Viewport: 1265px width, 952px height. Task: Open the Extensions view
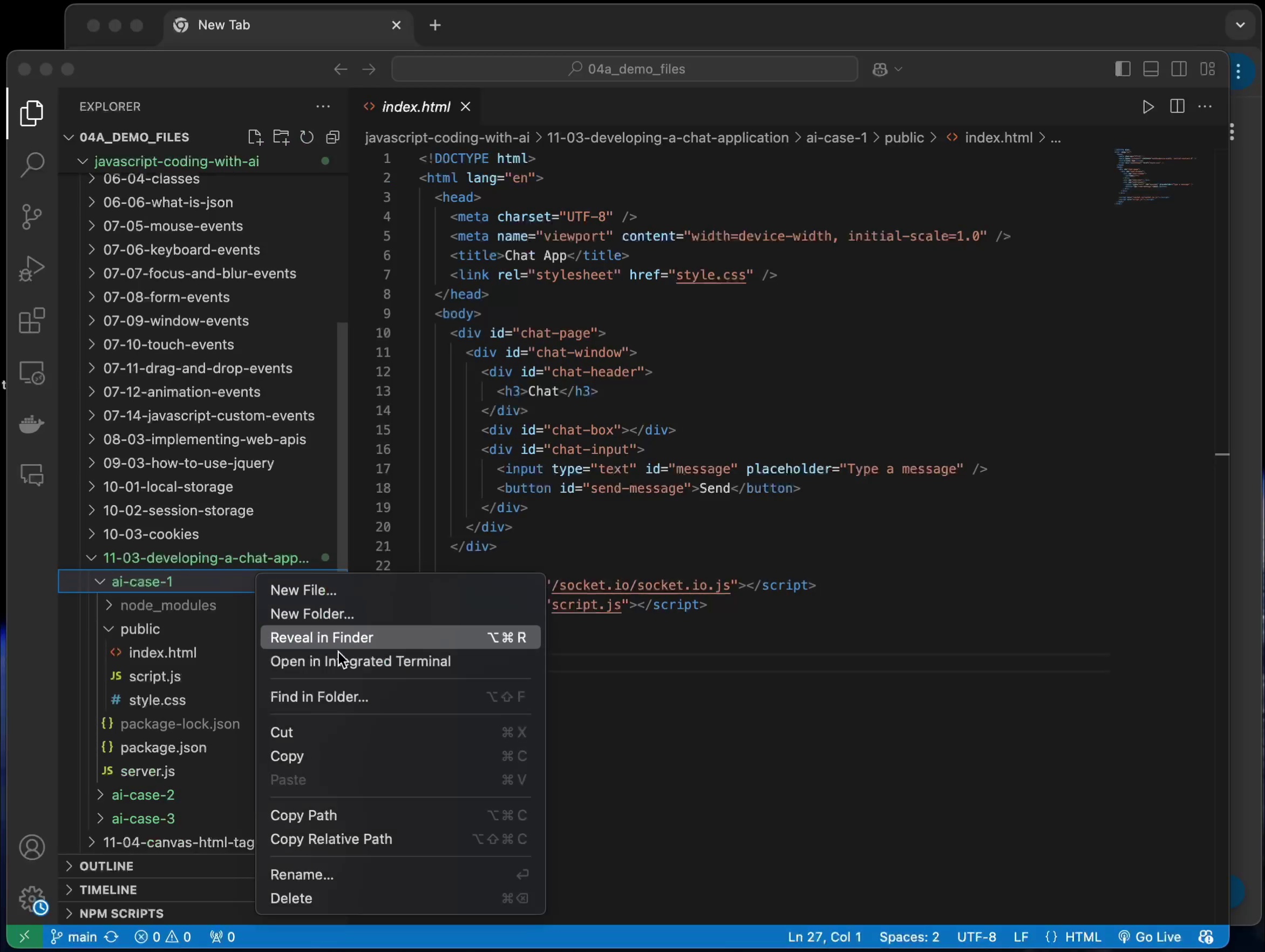tap(32, 320)
